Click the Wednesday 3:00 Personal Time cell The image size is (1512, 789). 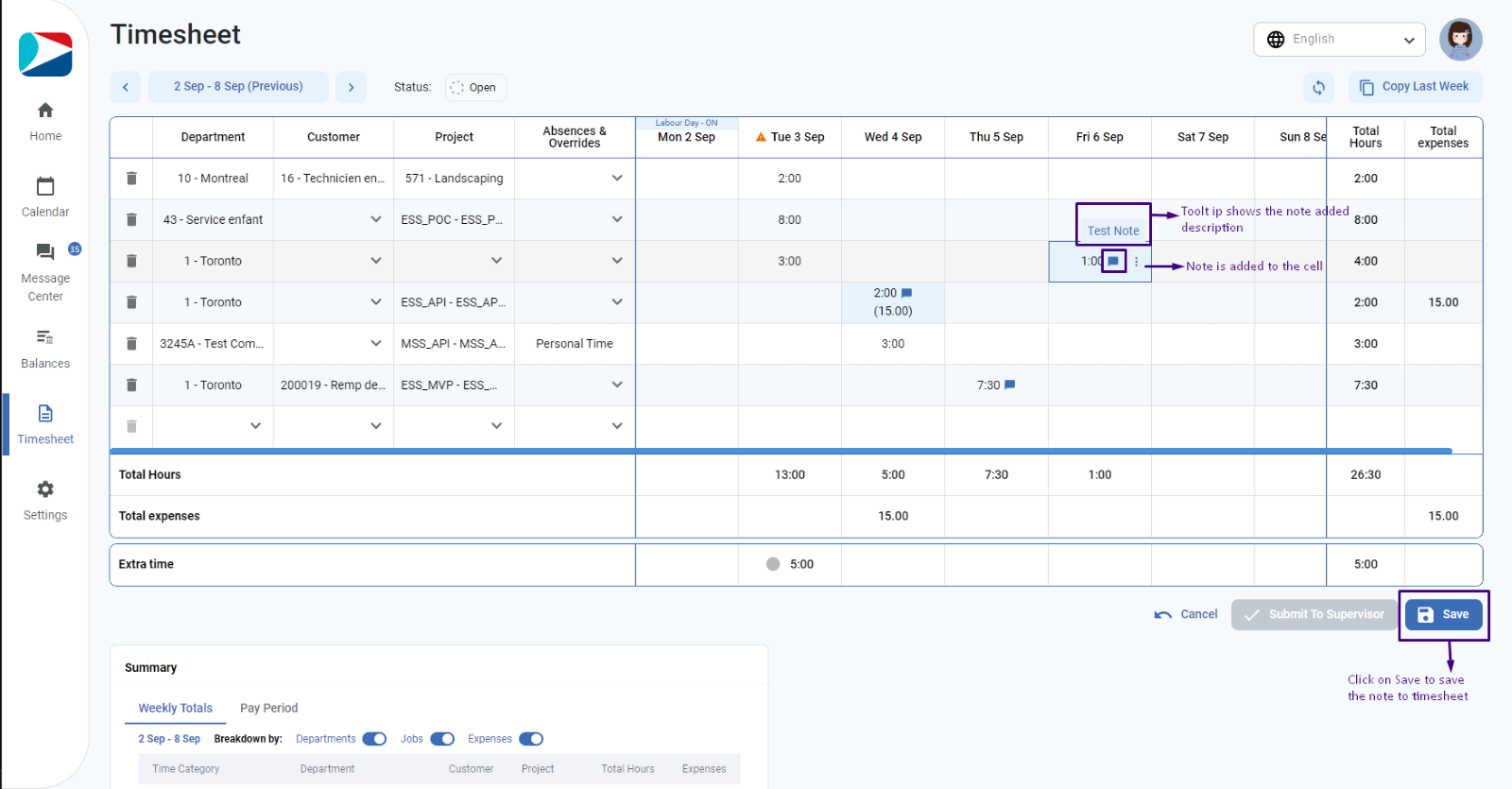pos(893,343)
